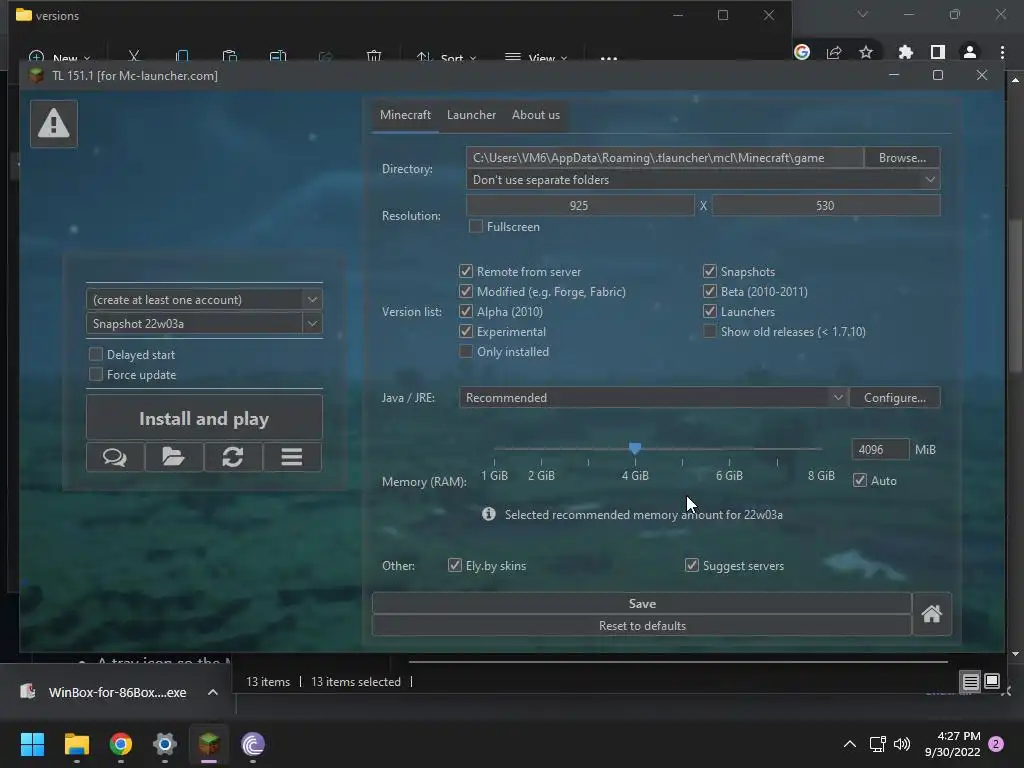The width and height of the screenshot is (1024, 768).
Task: Enable the Force update checkbox
Action: coord(96,374)
